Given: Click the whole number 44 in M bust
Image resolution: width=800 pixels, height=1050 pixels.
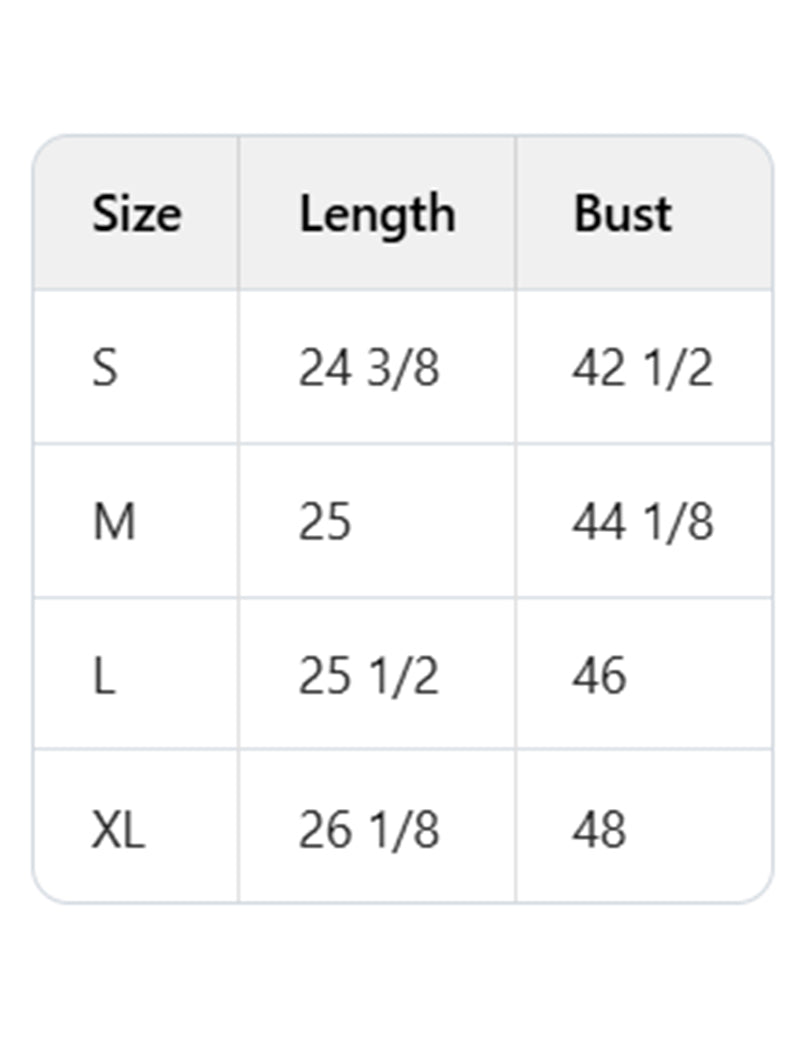Looking at the screenshot, I should tap(598, 522).
